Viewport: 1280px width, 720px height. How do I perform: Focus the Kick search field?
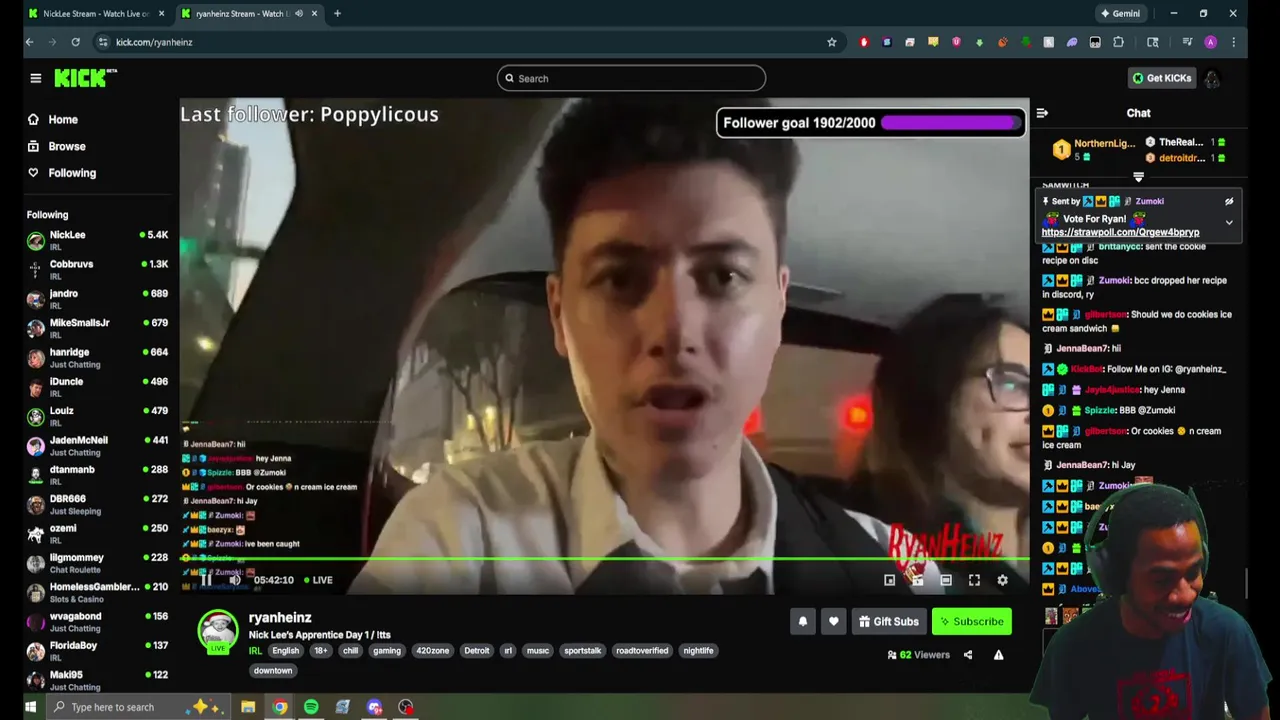[x=631, y=78]
